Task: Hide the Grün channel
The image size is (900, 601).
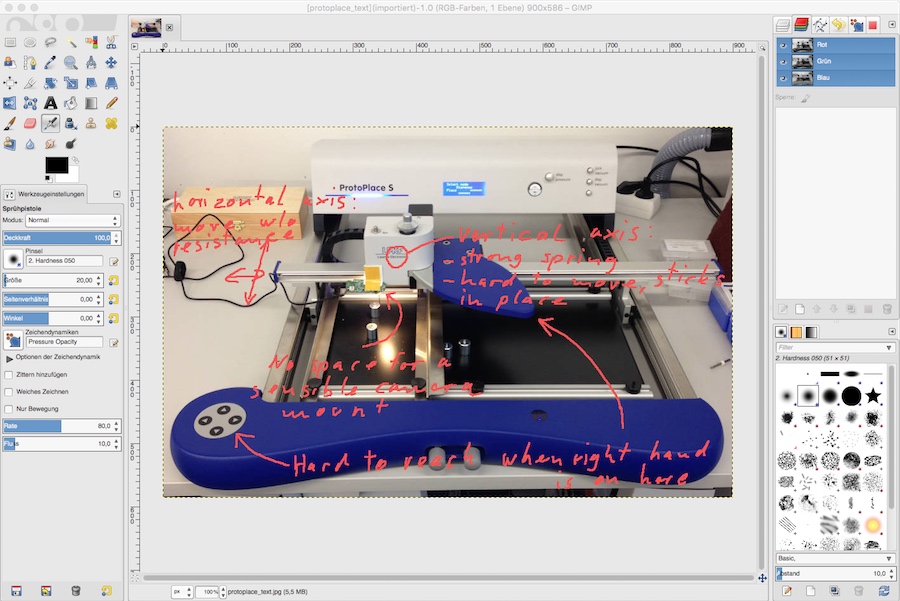Action: 783,61
